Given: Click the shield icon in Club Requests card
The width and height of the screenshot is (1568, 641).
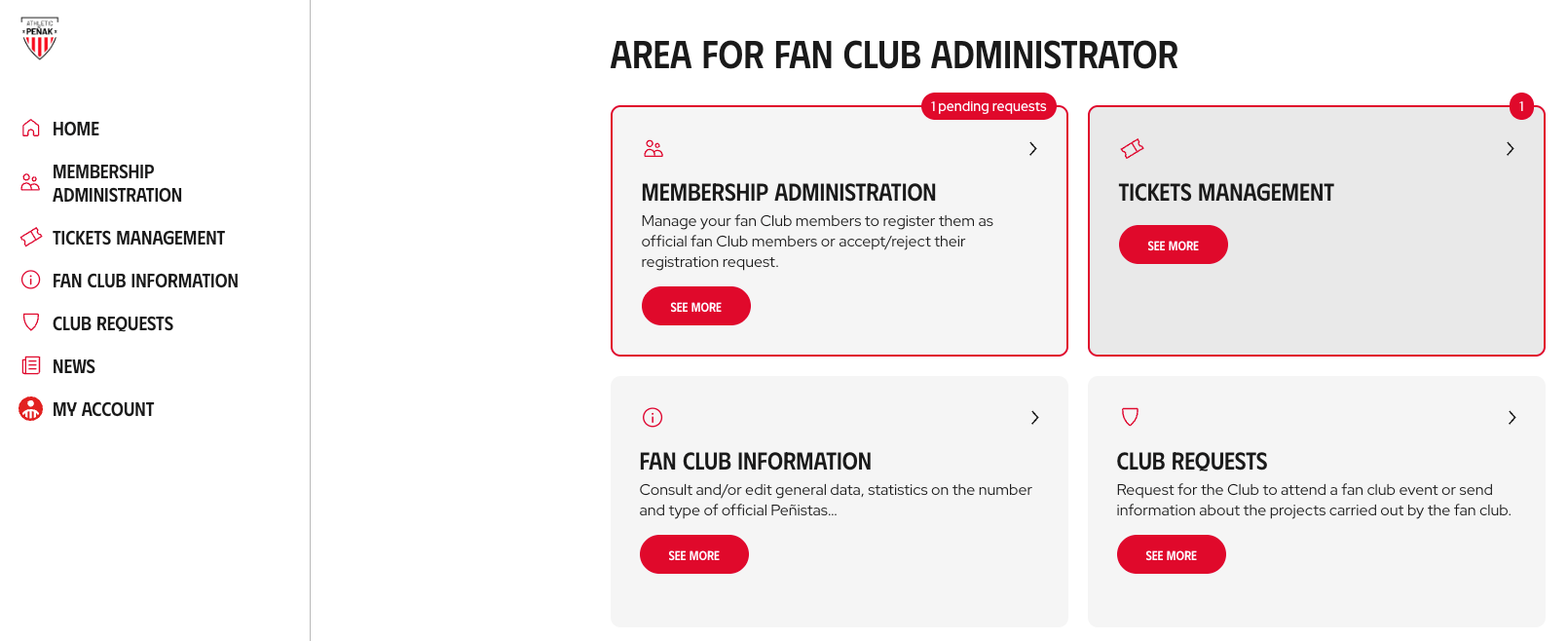Looking at the screenshot, I should [1130, 417].
